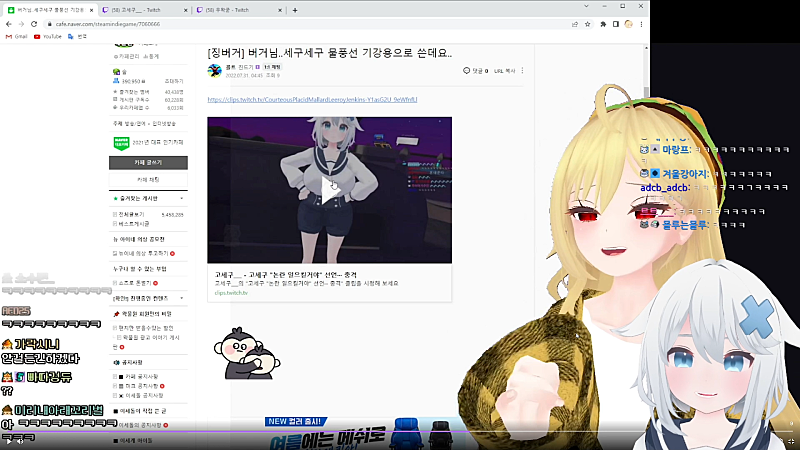Open the Chrome side panel icon
The image size is (800, 450).
pos(616,24)
